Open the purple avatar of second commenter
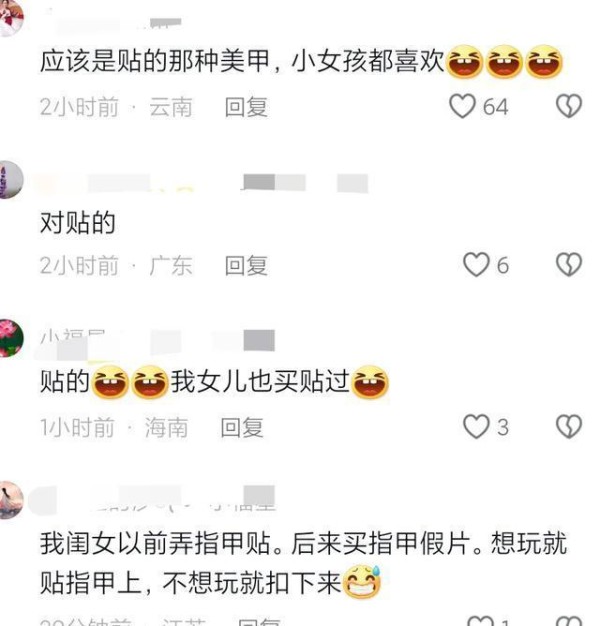The height and width of the screenshot is (626, 600). coord(10,180)
